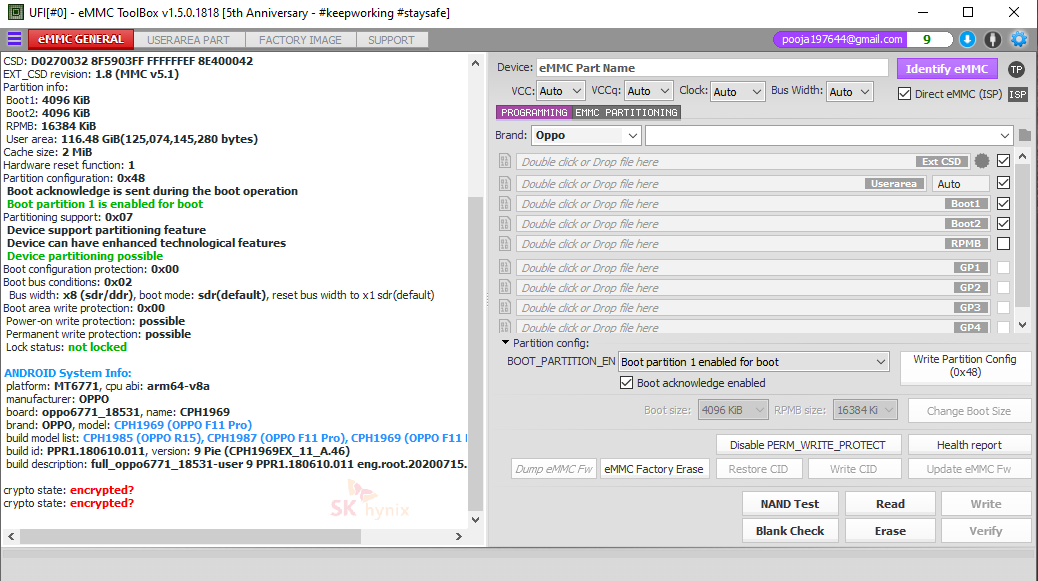Toggle Boot acknowledge enabled checkbox
Image resolution: width=1038 pixels, height=581 pixels.
pyautogui.click(x=626, y=382)
